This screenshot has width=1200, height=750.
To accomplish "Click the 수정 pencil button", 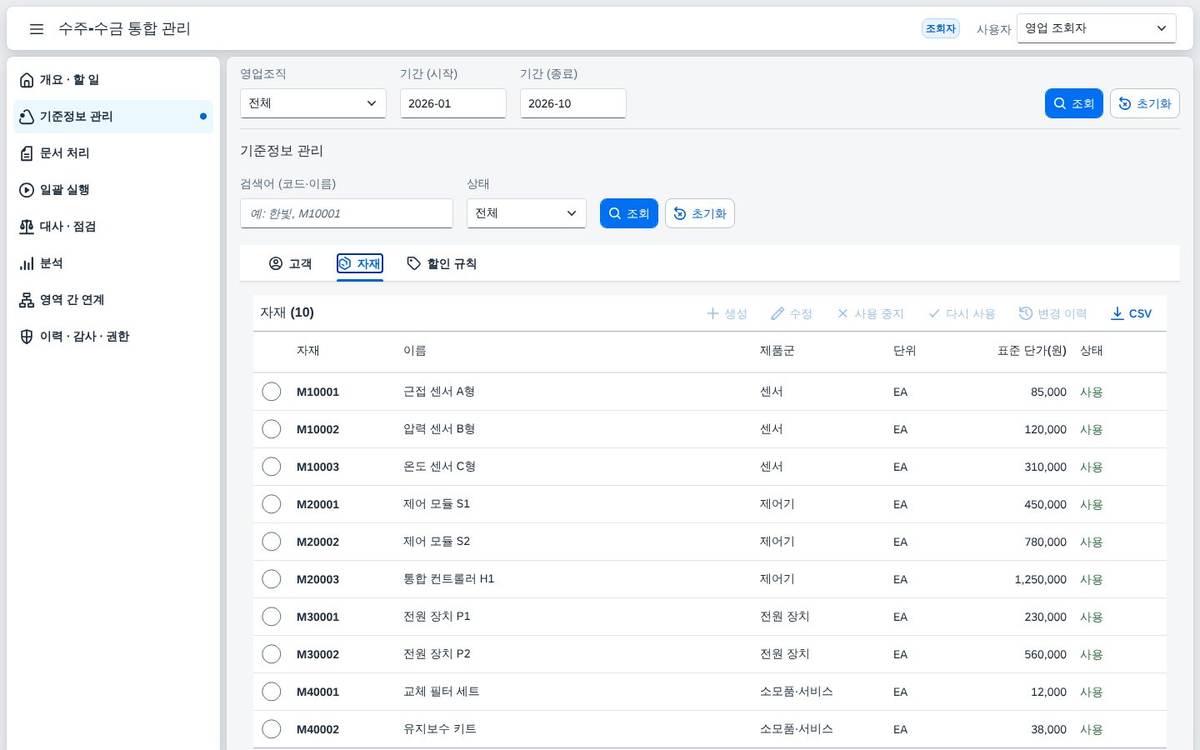I will tap(792, 313).
